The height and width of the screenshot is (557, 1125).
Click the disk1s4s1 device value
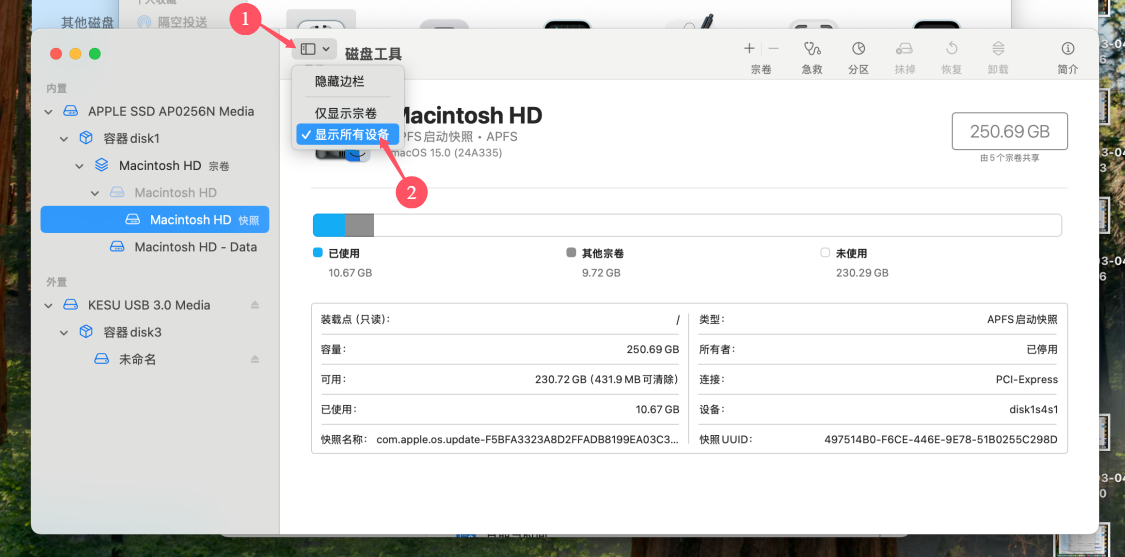pos(1033,409)
